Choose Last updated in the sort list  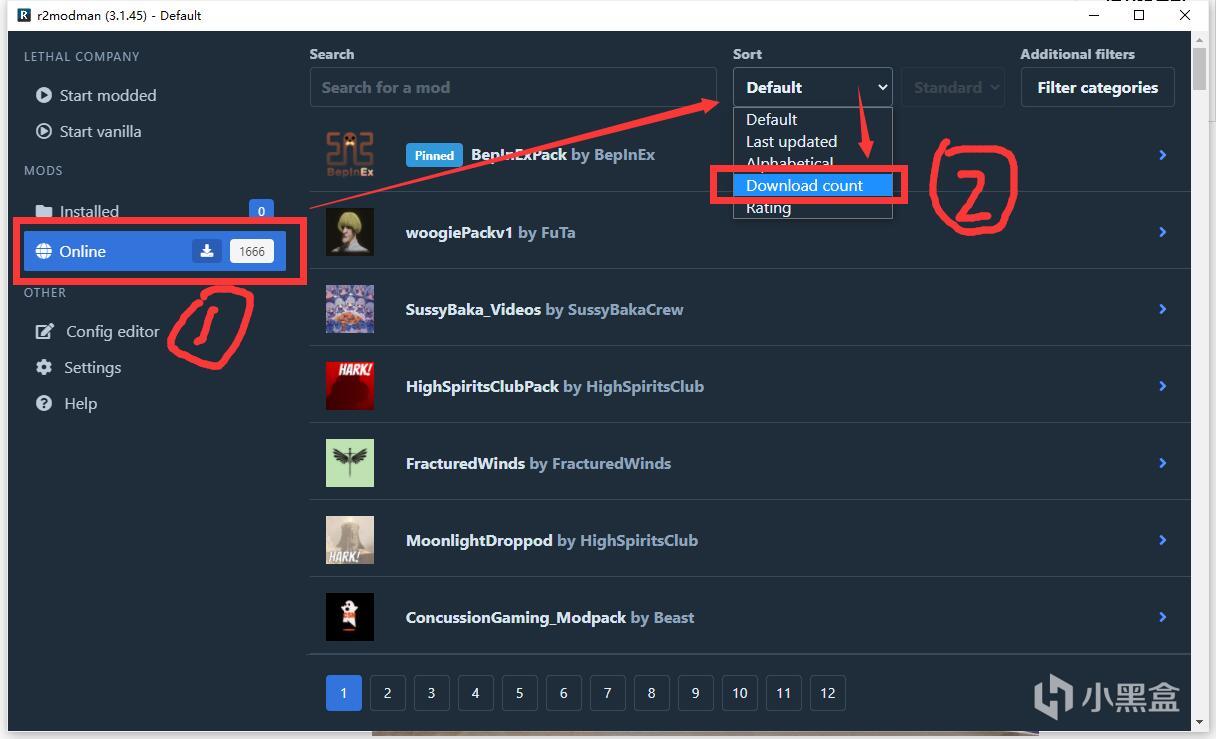coord(812,141)
